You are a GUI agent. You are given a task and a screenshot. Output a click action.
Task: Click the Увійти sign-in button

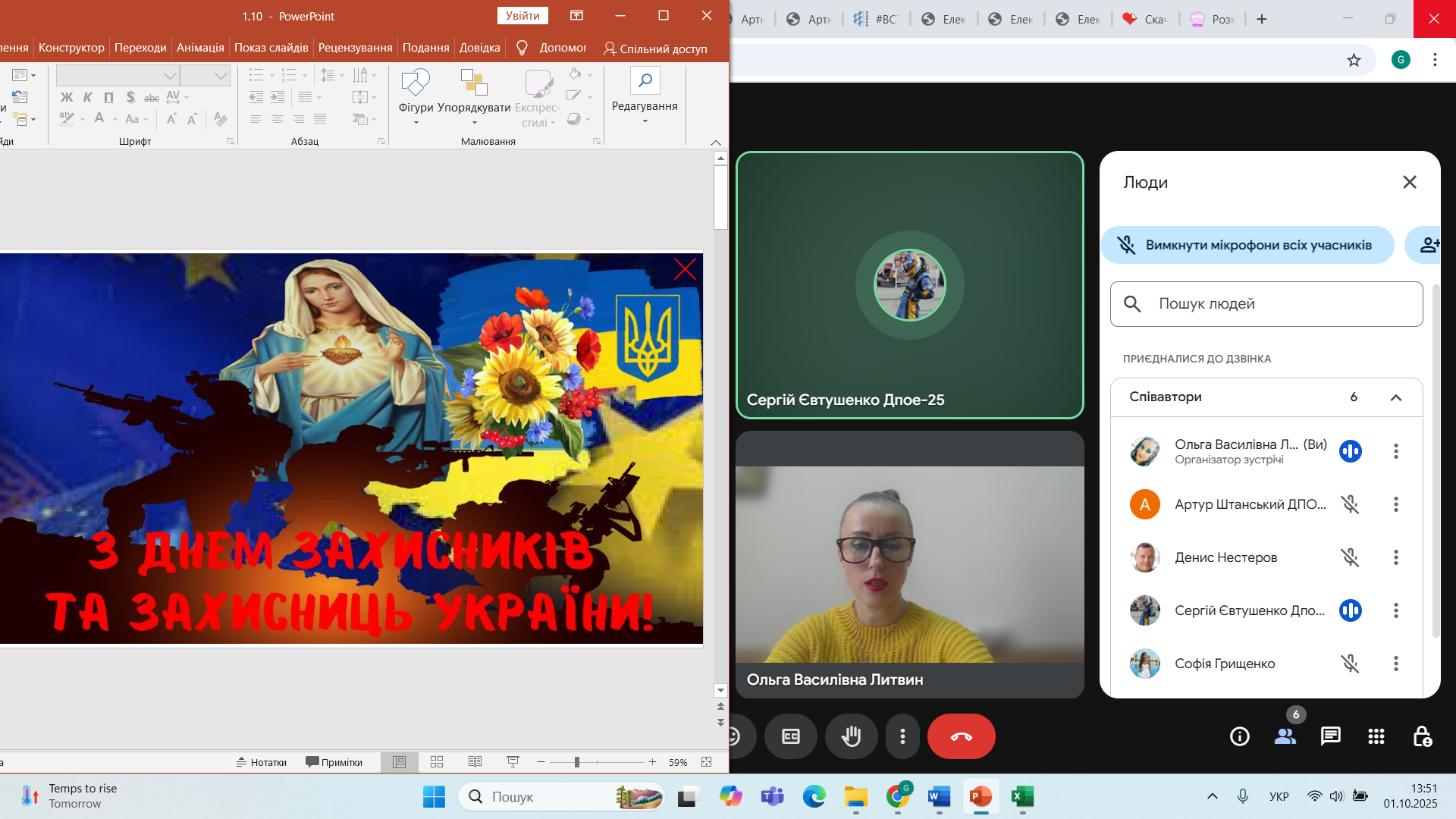pos(522,16)
